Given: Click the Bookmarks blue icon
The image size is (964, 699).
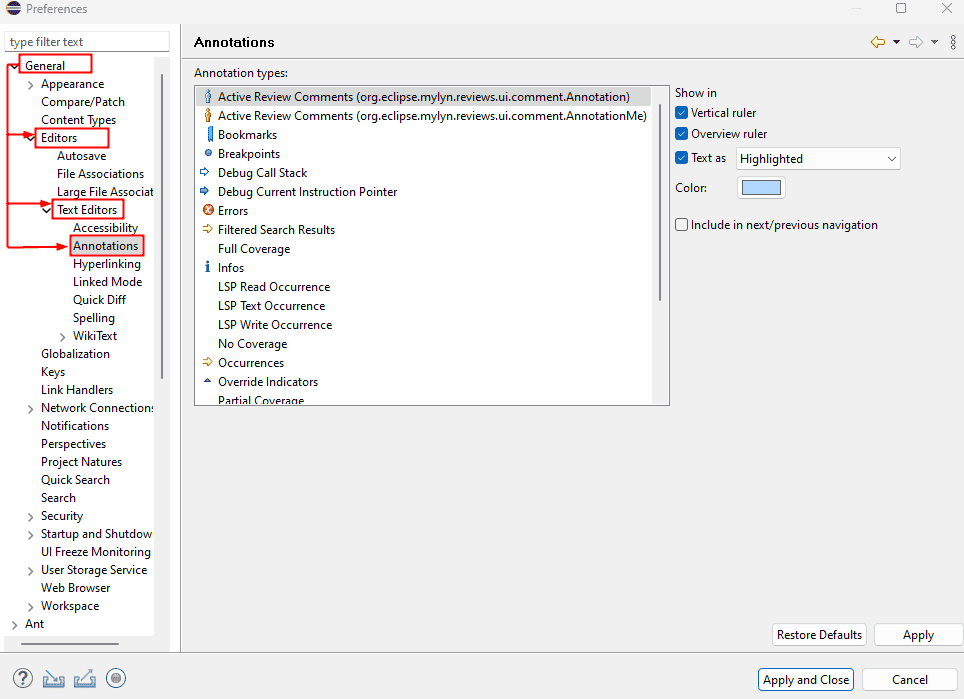Looking at the screenshot, I should pos(210,135).
